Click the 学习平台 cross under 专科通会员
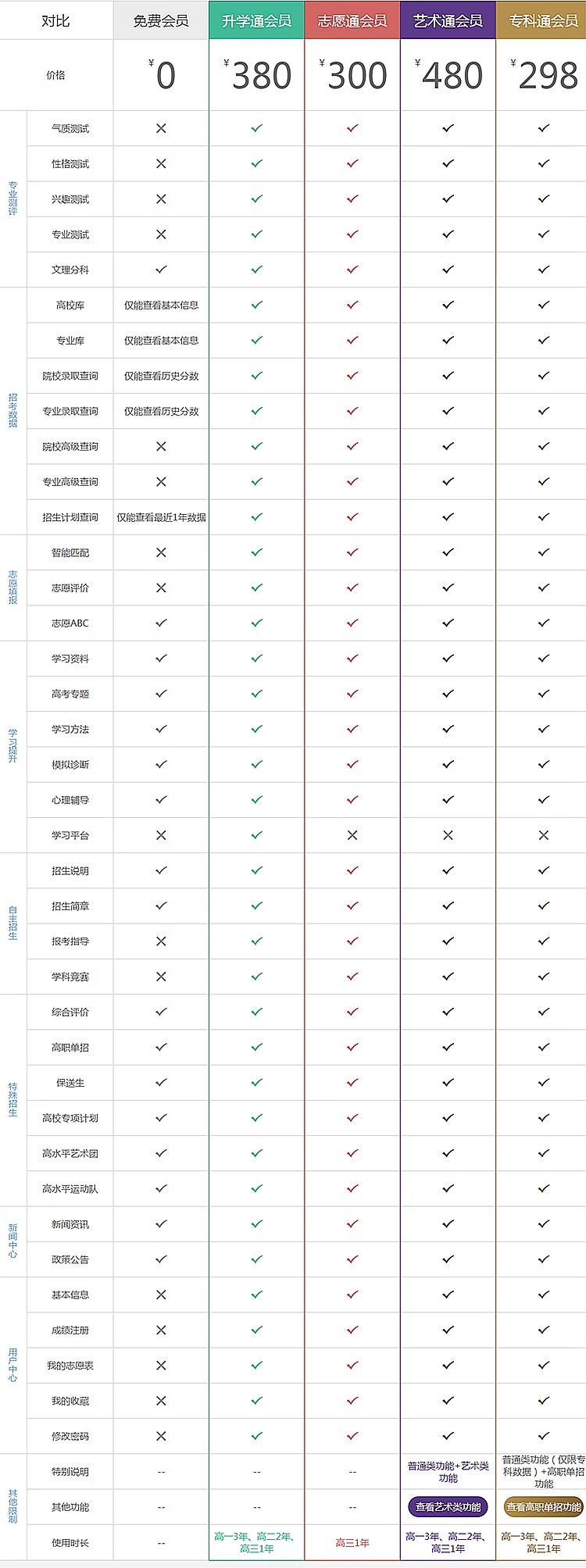The width and height of the screenshot is (586, 1568). pos(544,835)
